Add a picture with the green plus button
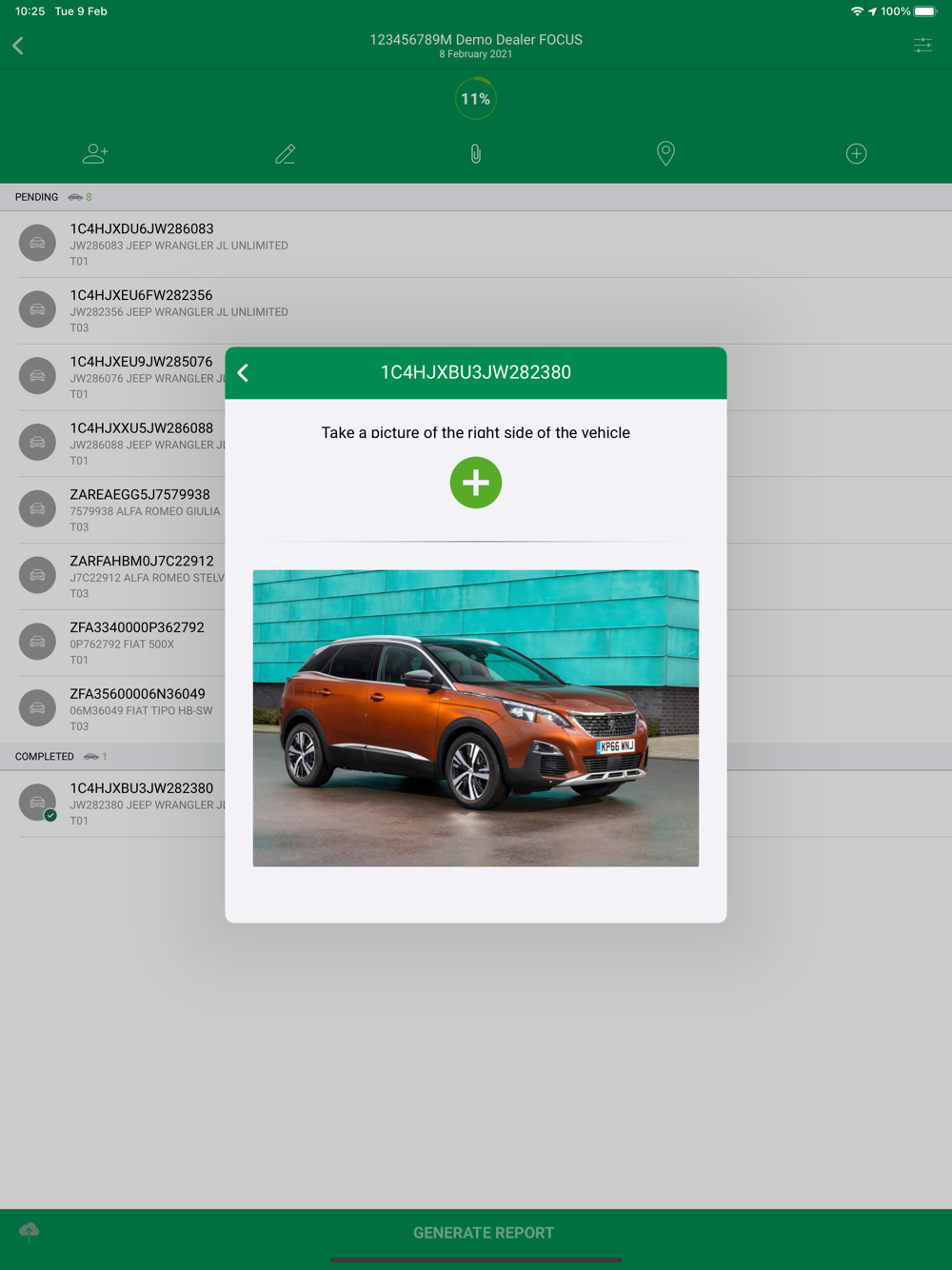The width and height of the screenshot is (952, 1270). pos(476,483)
